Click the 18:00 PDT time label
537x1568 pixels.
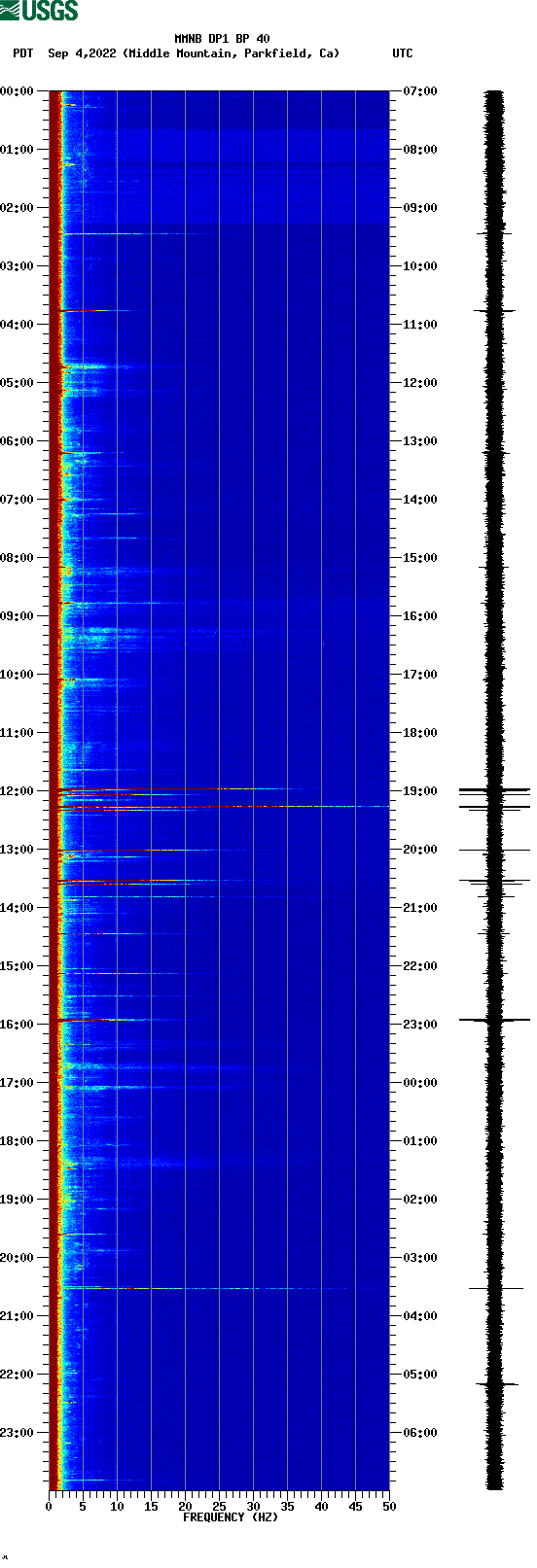pyautogui.click(x=17, y=1141)
